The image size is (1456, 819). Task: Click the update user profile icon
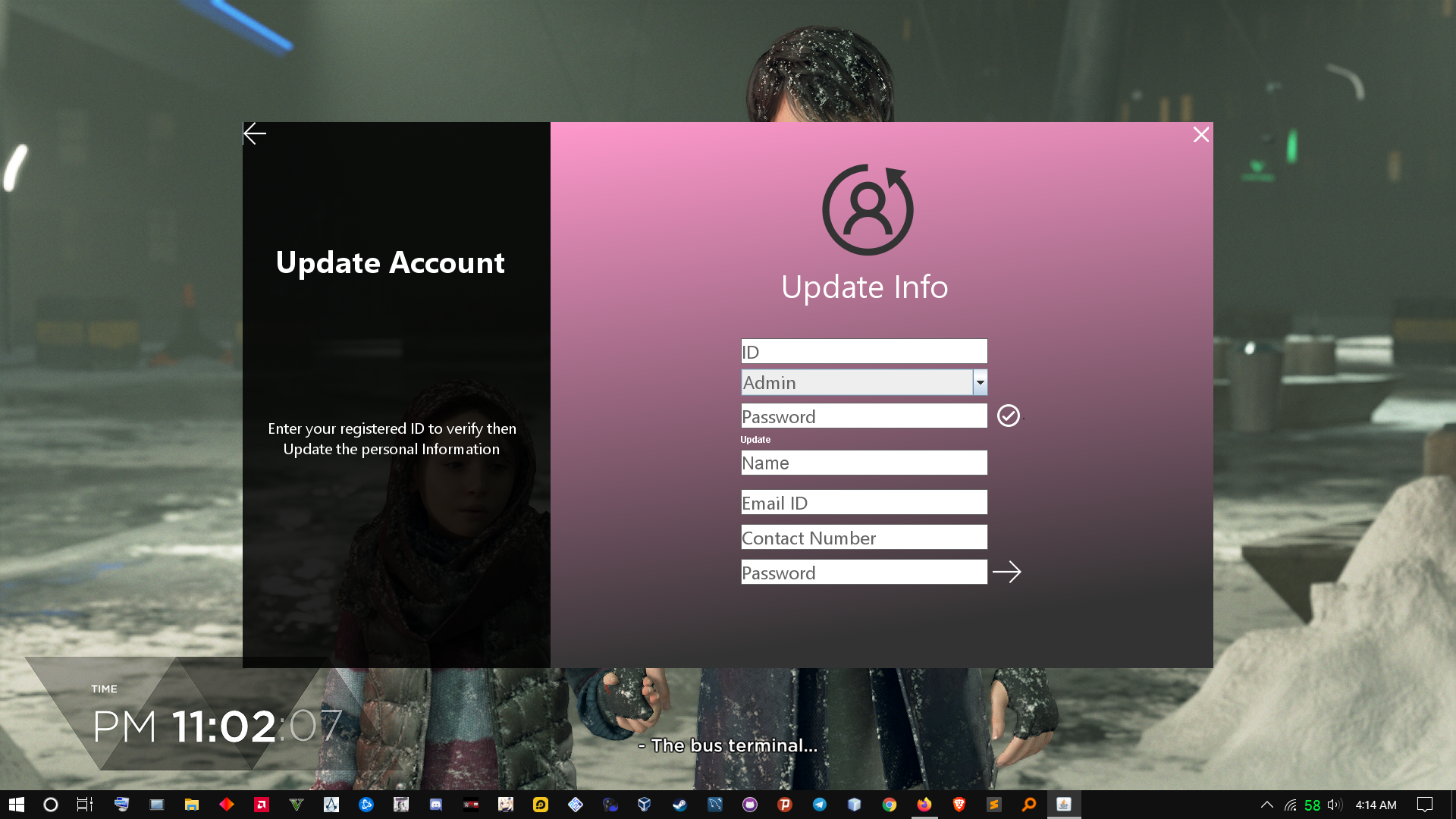(x=868, y=210)
